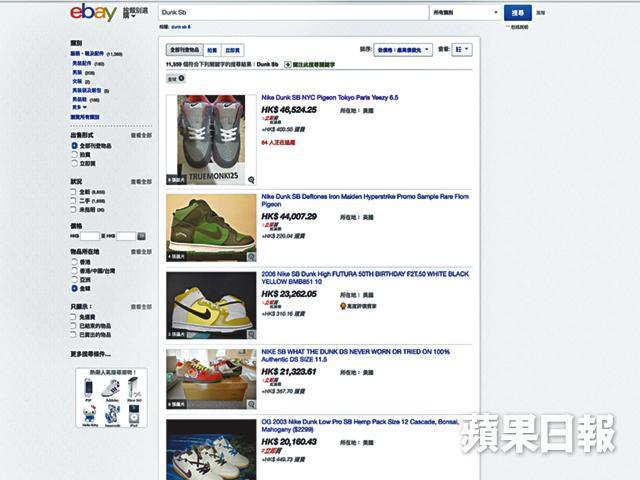The height and width of the screenshot is (480, 640).
Task: Open the PSP popular search icon
Action: click(88, 390)
